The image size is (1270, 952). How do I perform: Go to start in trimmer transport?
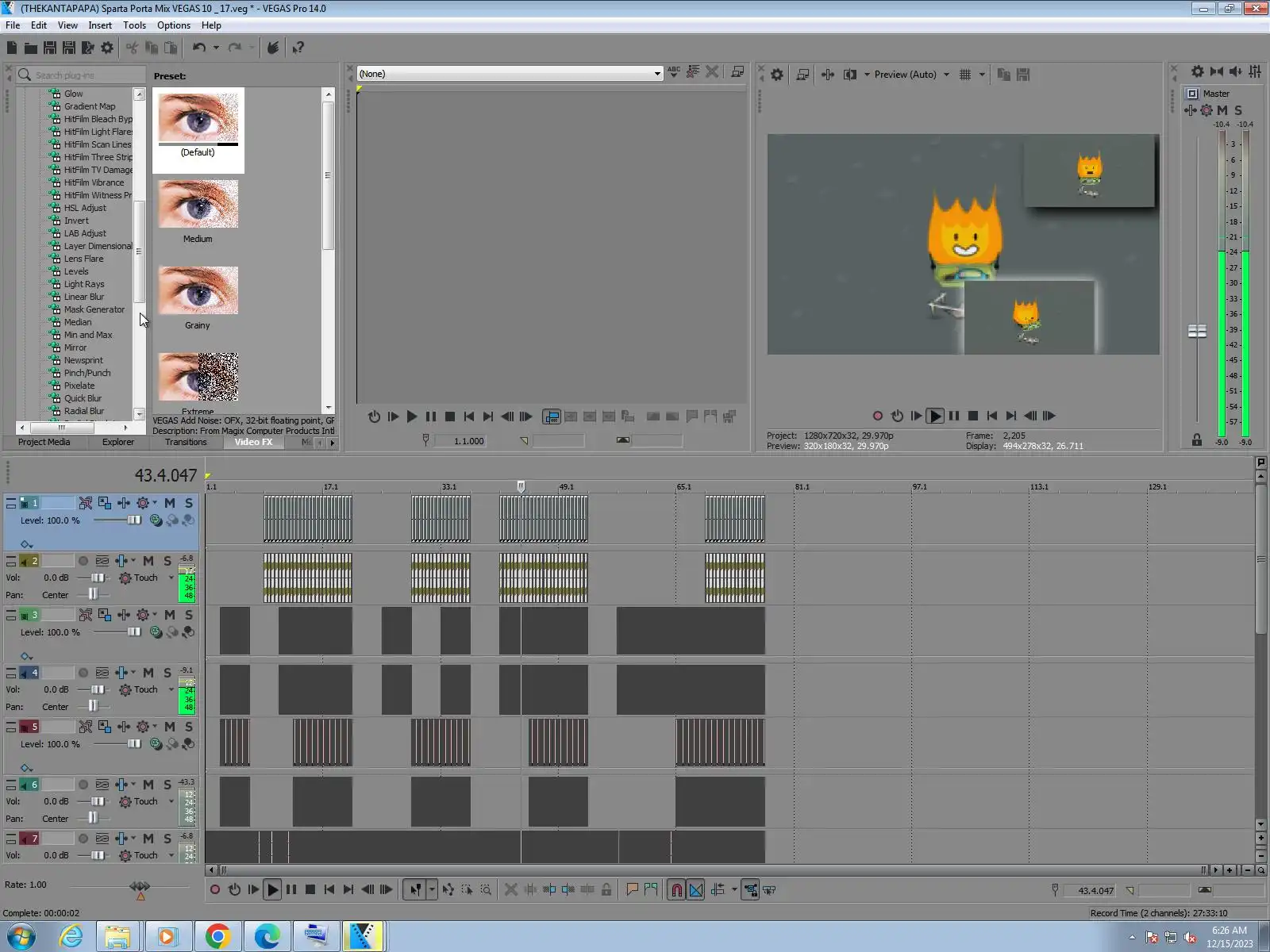click(x=469, y=416)
